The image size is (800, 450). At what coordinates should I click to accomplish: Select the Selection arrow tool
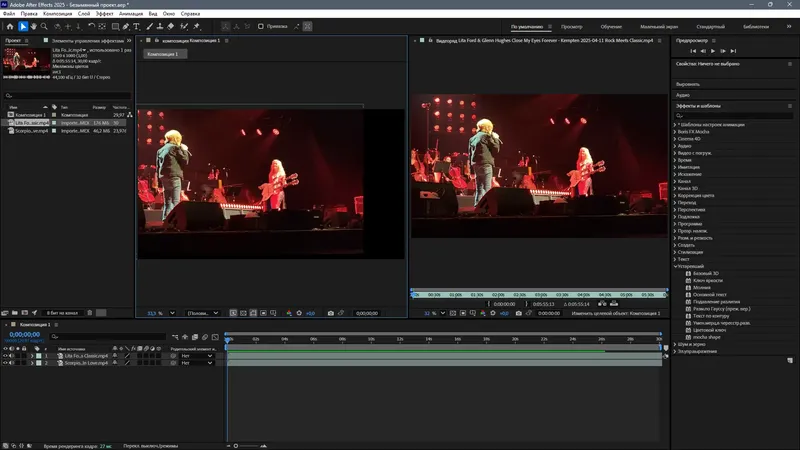24,27
